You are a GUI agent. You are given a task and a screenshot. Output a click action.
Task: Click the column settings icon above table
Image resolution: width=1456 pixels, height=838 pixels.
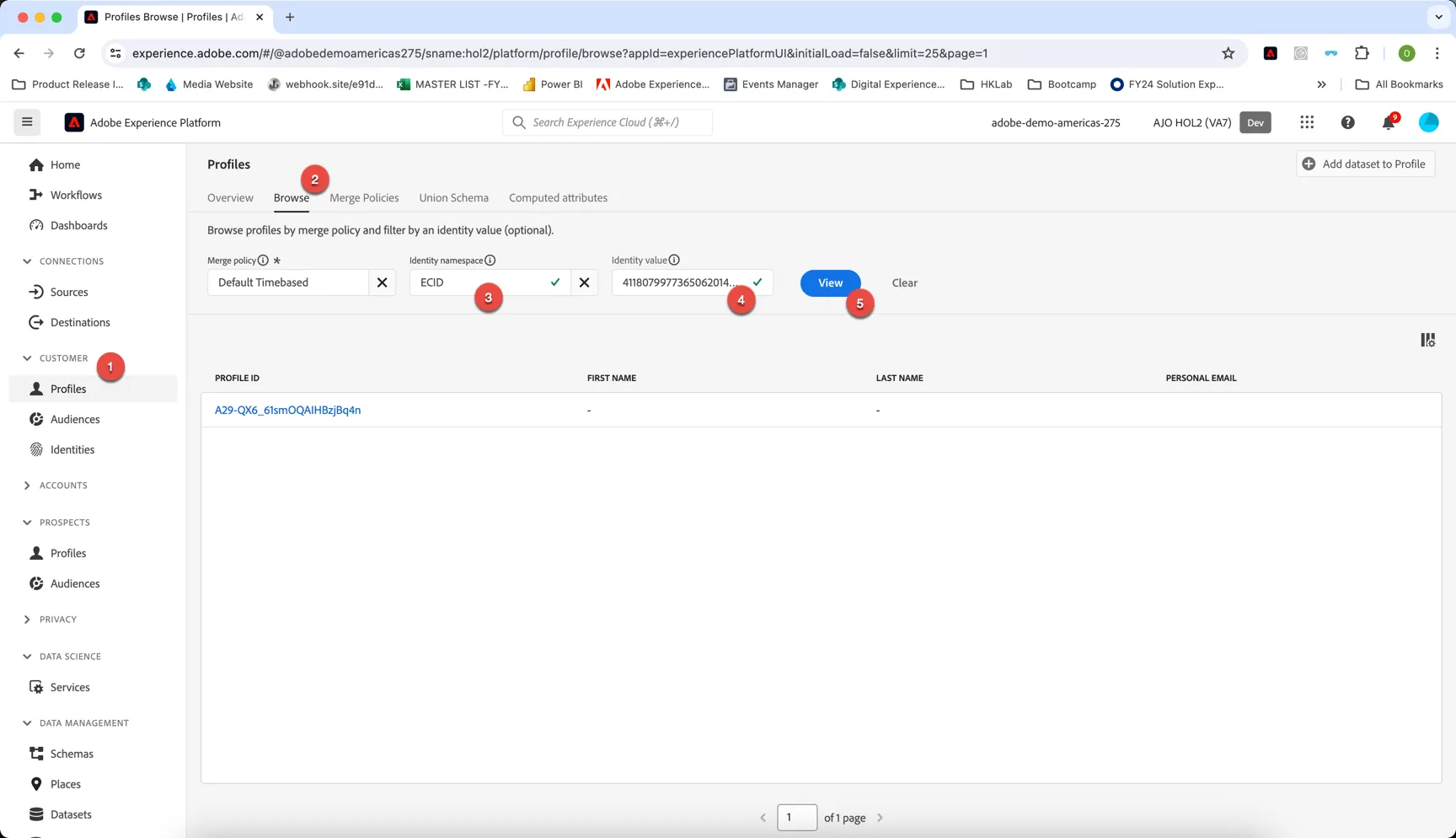pos(1428,340)
